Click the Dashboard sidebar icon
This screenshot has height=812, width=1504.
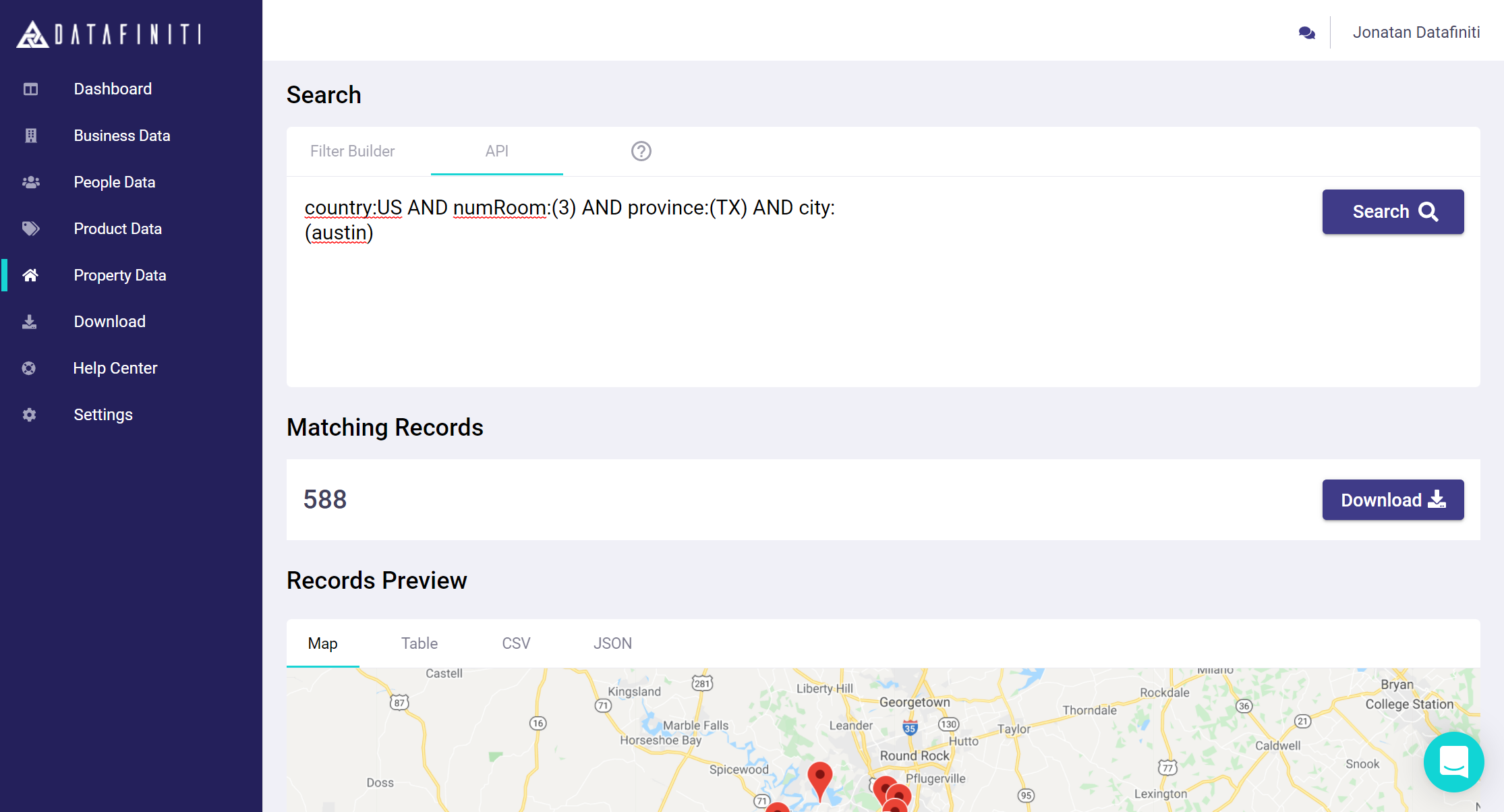[30, 89]
